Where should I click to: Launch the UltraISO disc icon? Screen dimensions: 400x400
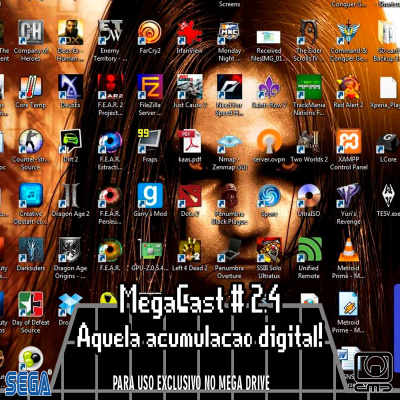tap(309, 195)
